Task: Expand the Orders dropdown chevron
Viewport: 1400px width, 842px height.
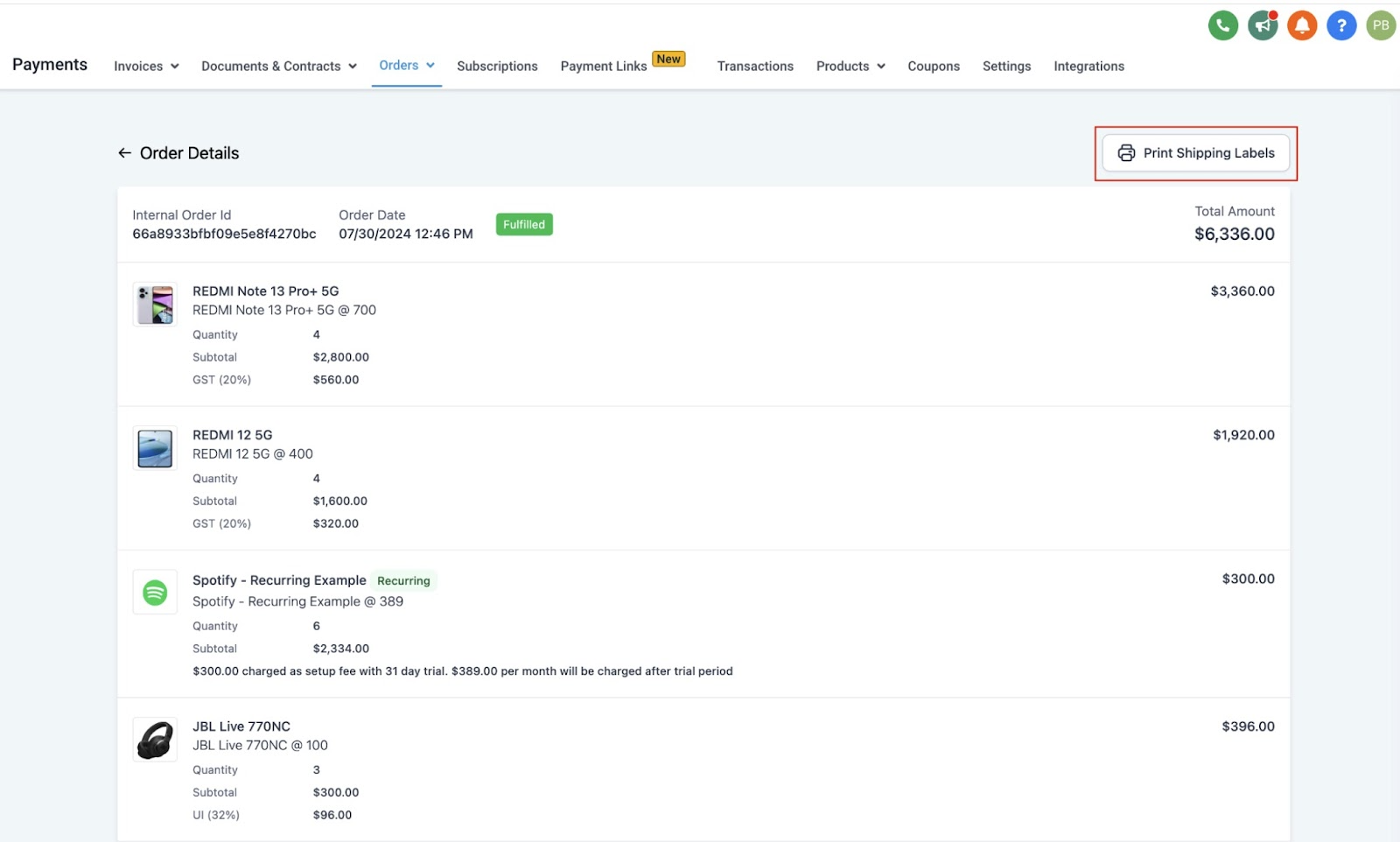Action: click(x=430, y=66)
